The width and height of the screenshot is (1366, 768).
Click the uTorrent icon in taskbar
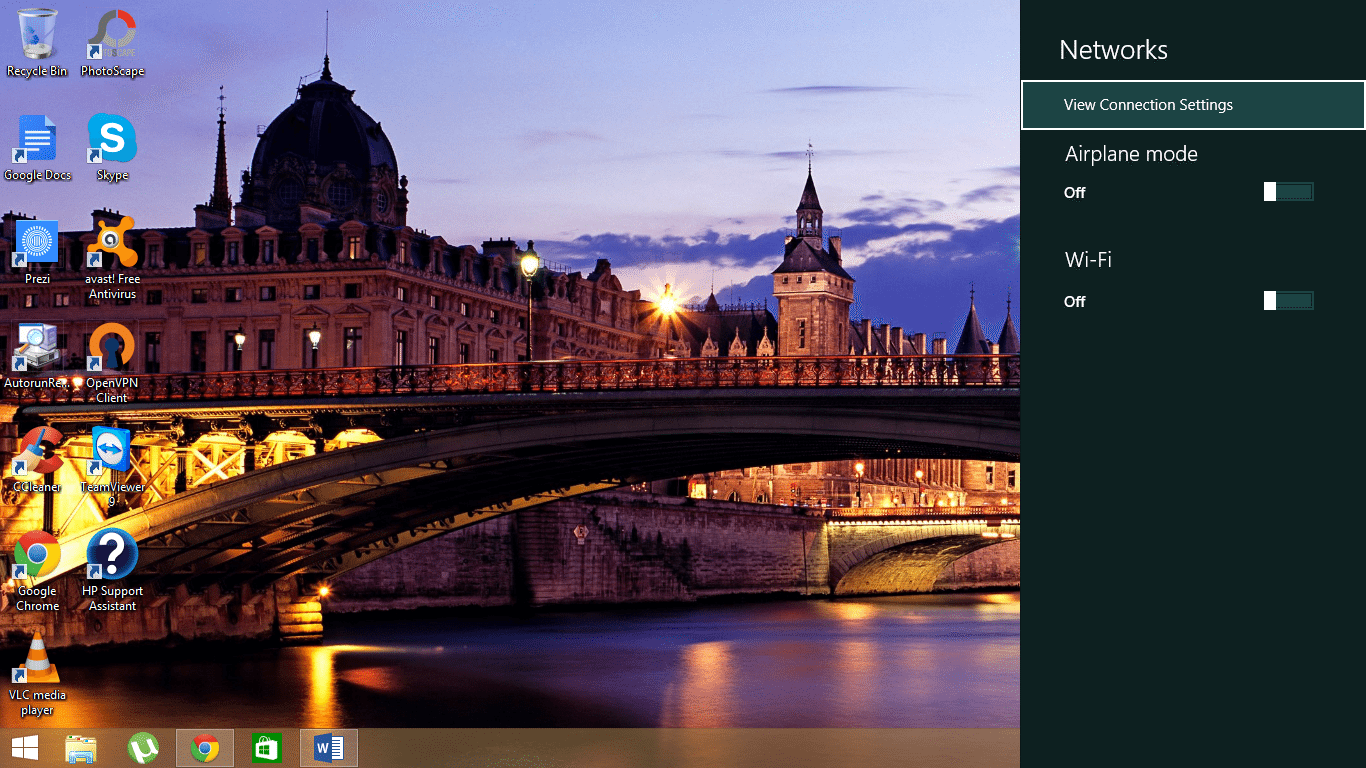pyautogui.click(x=144, y=748)
